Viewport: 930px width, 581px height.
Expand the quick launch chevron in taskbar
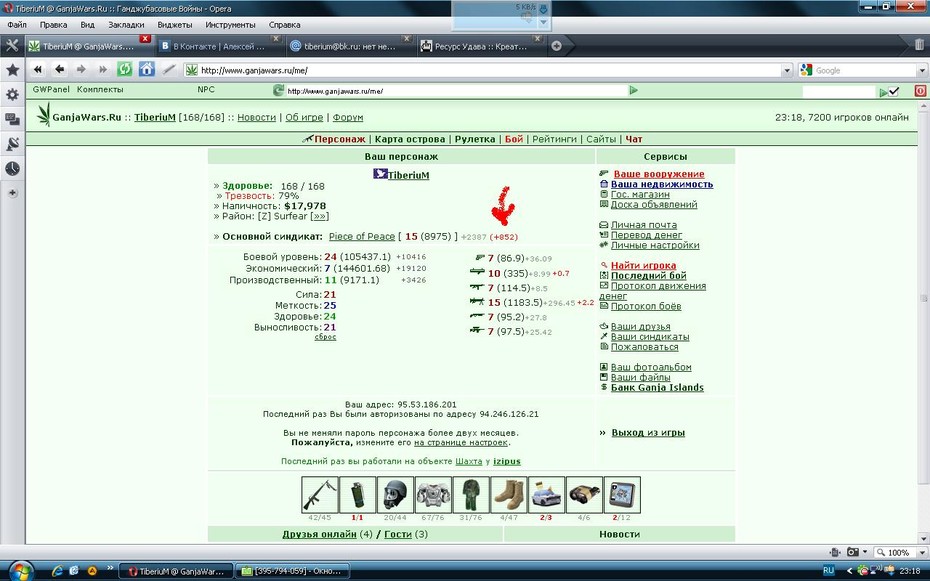[x=110, y=569]
